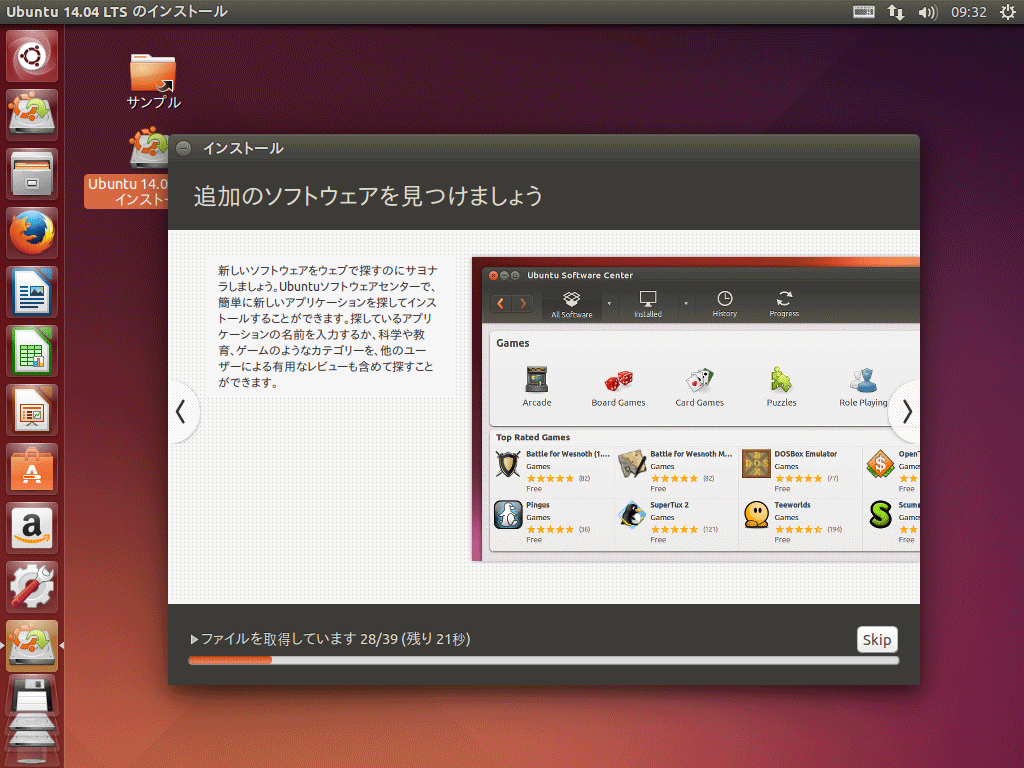1024x768 pixels.
Task: Click the installation progress bar
Action: 543,660
